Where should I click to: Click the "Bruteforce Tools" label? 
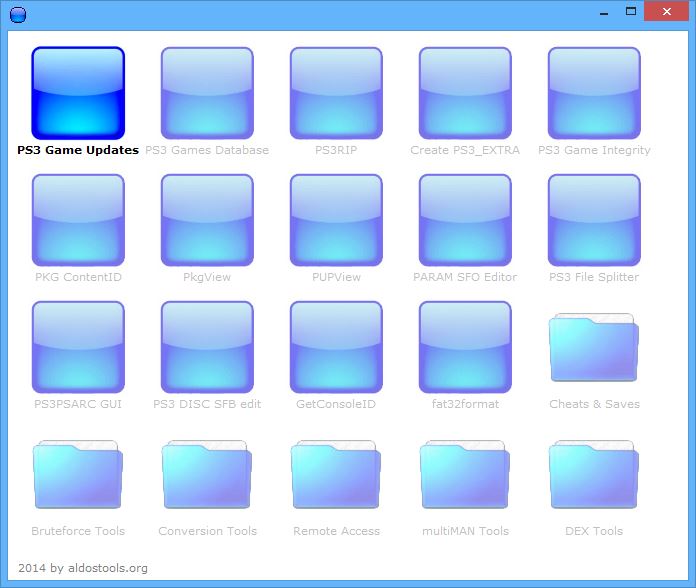pyautogui.click(x=78, y=531)
